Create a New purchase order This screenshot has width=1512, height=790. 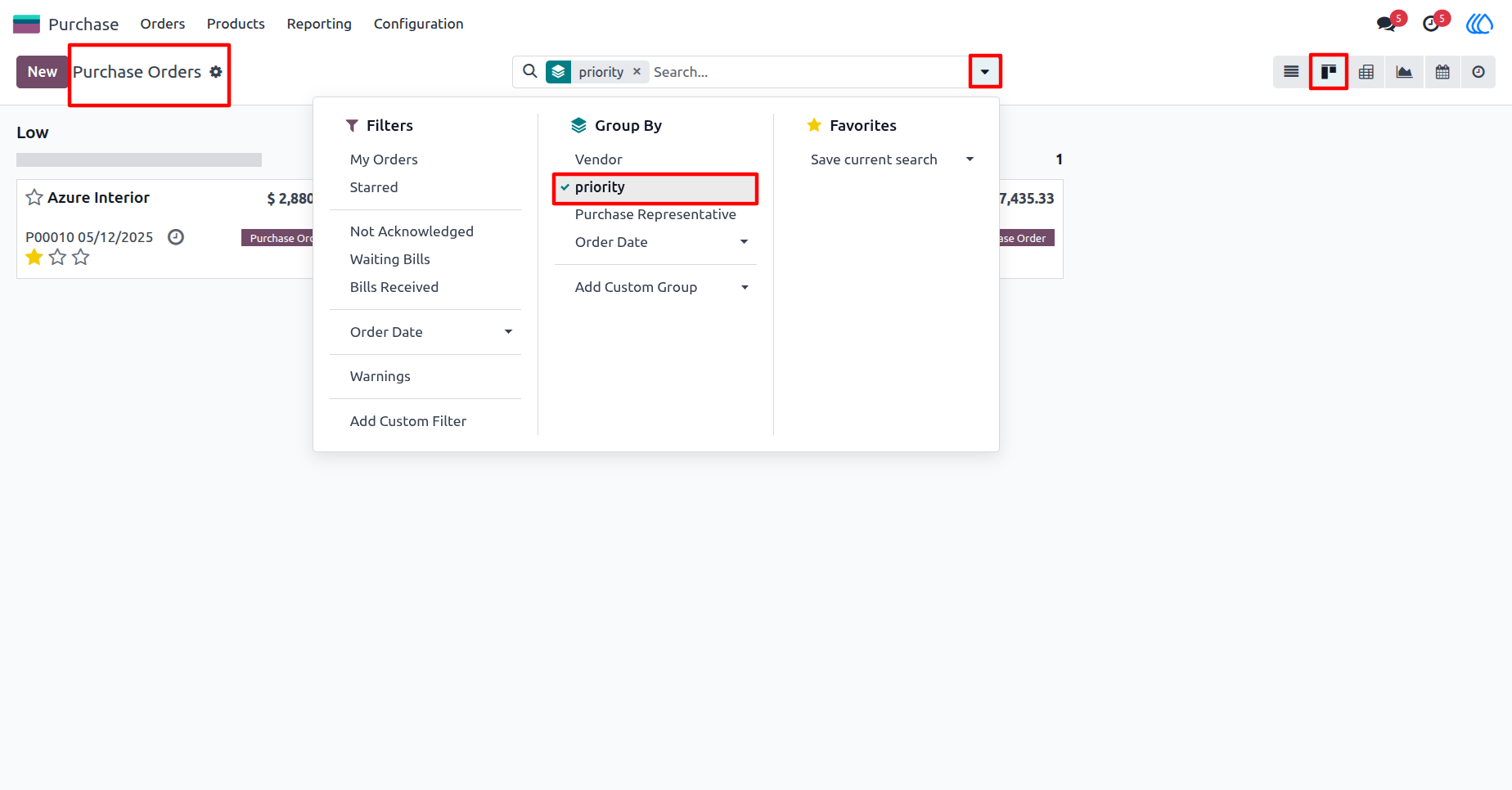(43, 72)
